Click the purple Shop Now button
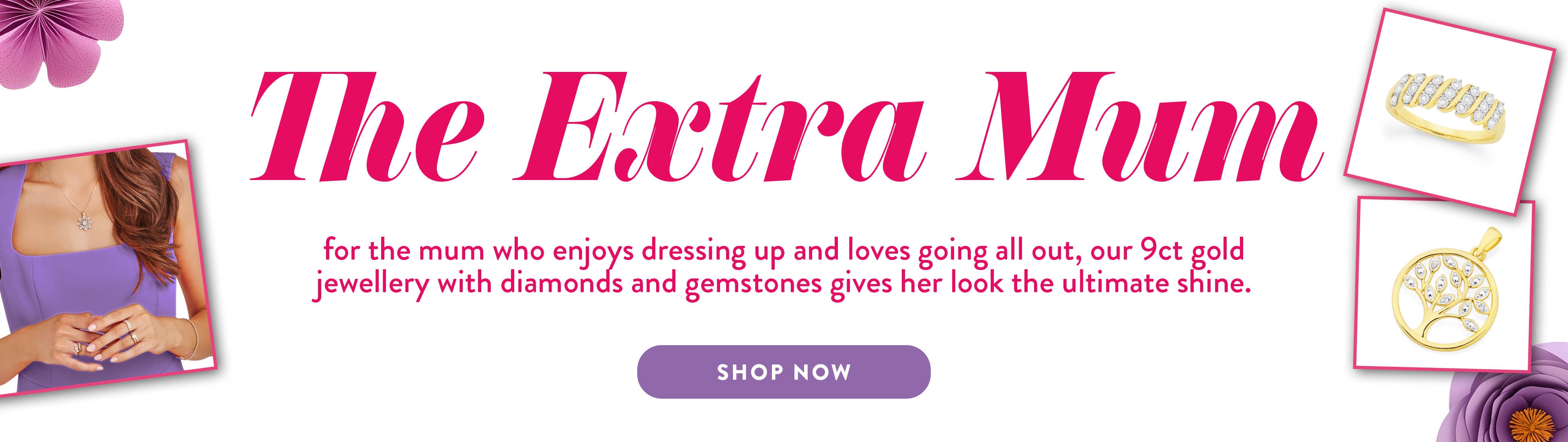1568x442 pixels. 783,371
